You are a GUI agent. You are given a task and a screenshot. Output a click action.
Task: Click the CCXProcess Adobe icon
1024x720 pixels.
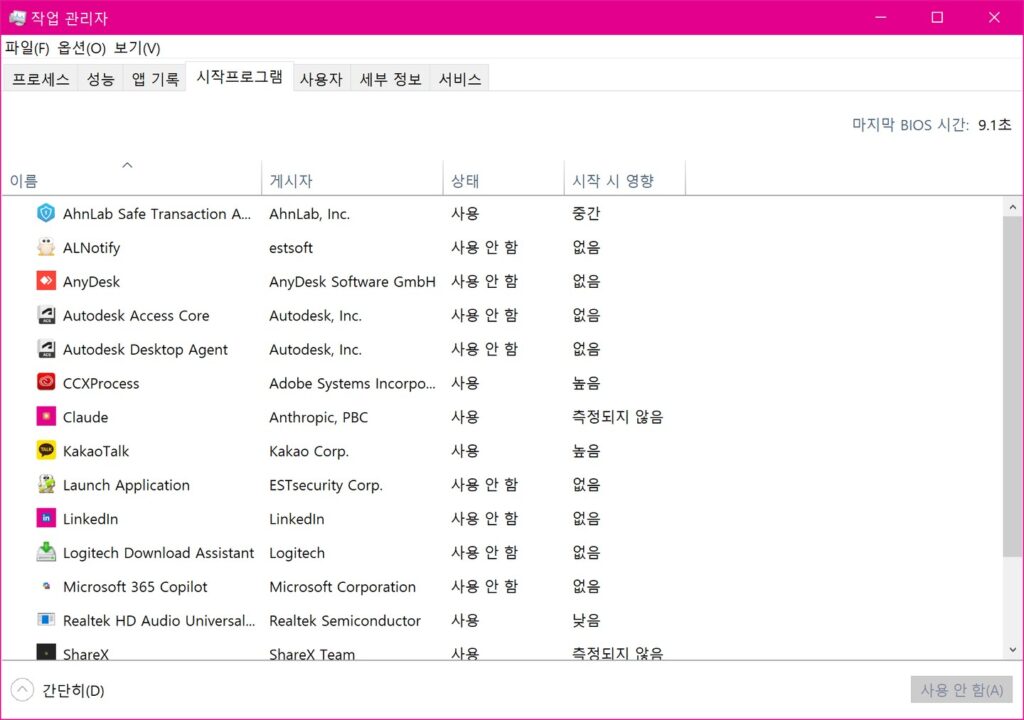(x=46, y=382)
